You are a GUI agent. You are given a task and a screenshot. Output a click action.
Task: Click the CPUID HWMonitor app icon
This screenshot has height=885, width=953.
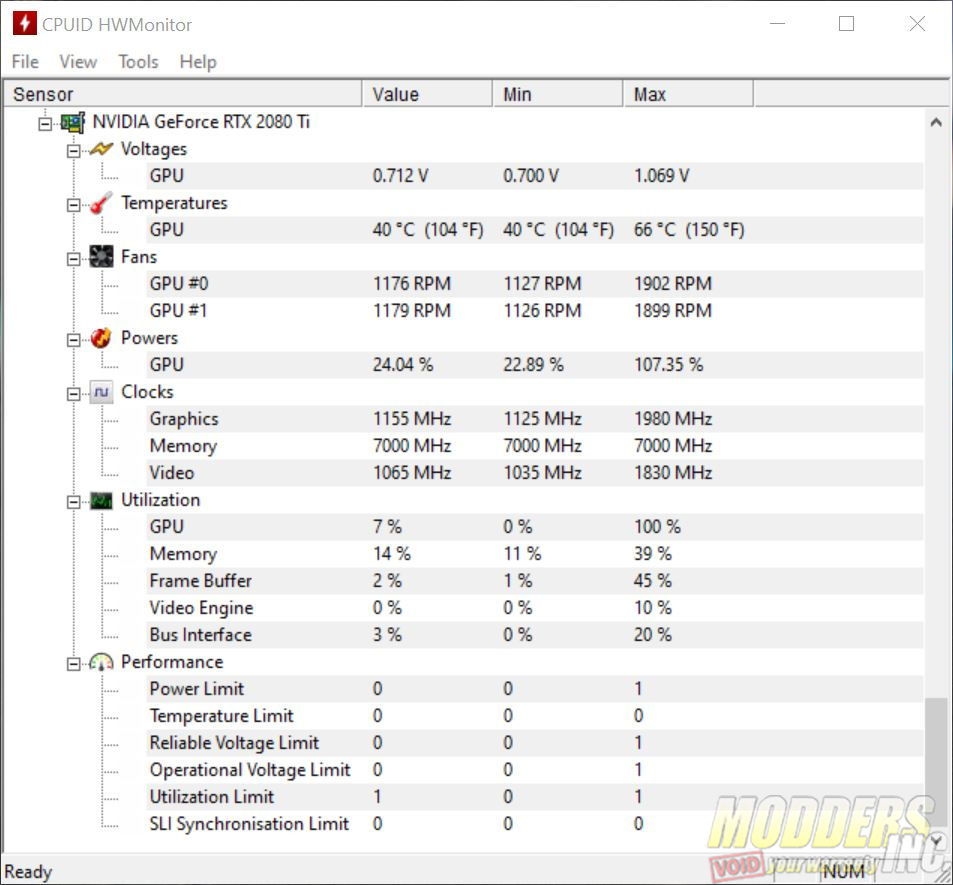[24, 24]
